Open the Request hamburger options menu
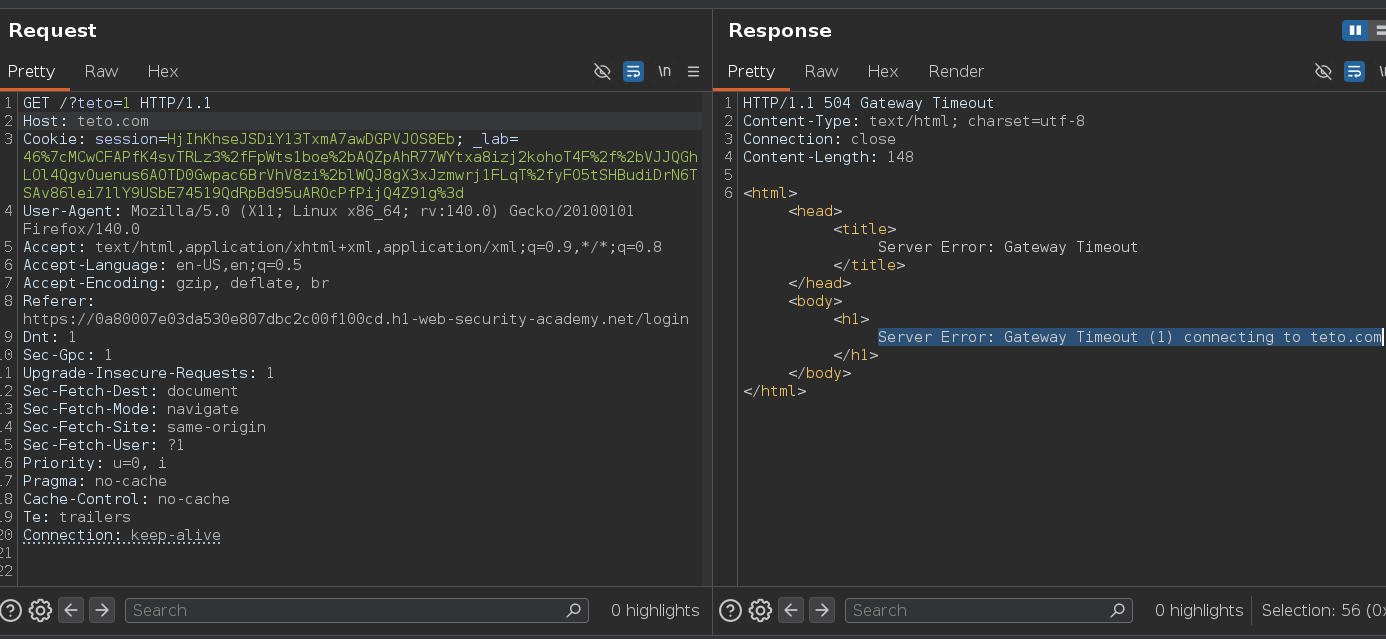Screen dimensions: 1386x639 [693, 71]
